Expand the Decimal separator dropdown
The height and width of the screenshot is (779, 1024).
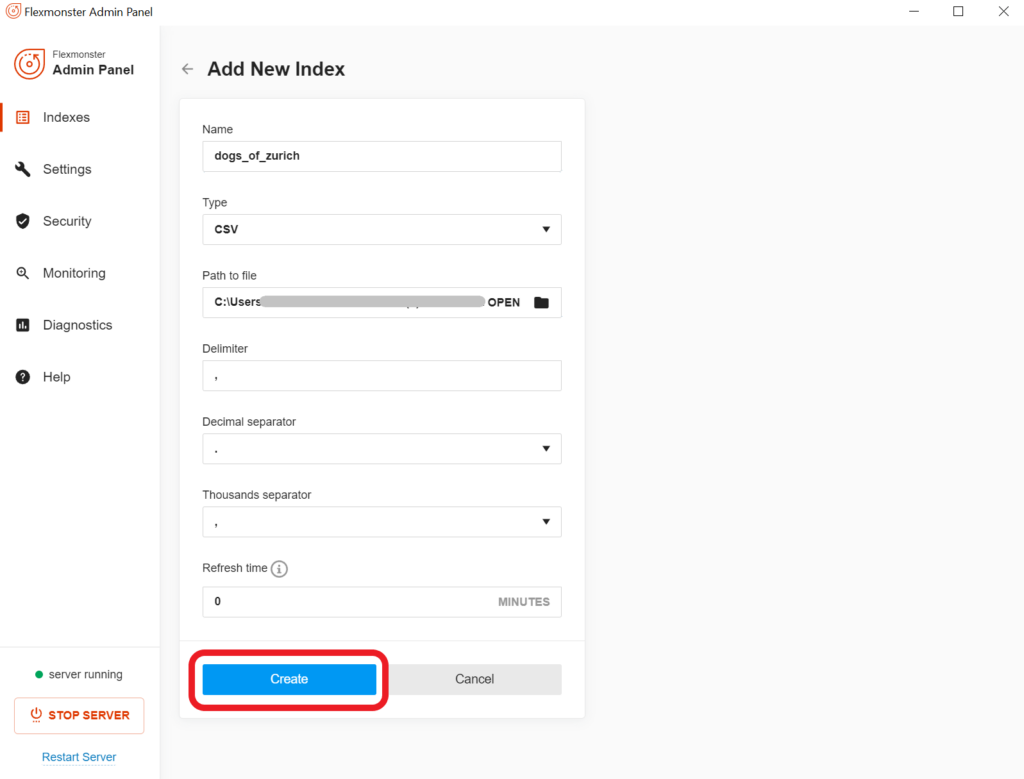click(x=381, y=449)
